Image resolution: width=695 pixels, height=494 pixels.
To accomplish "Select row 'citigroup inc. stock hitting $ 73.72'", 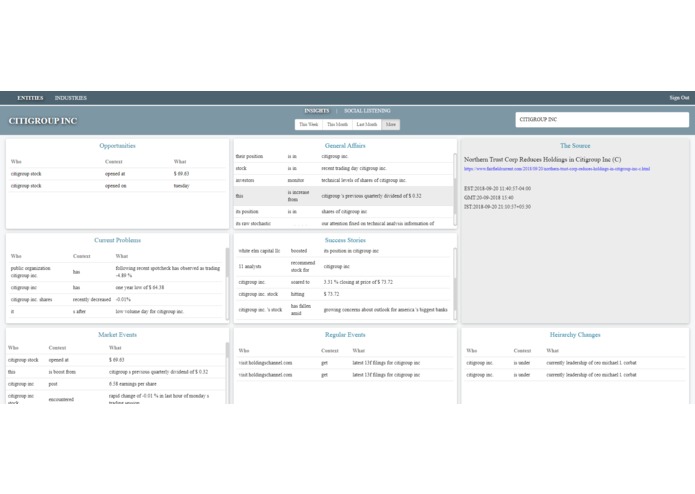I will pyautogui.click(x=344, y=294).
